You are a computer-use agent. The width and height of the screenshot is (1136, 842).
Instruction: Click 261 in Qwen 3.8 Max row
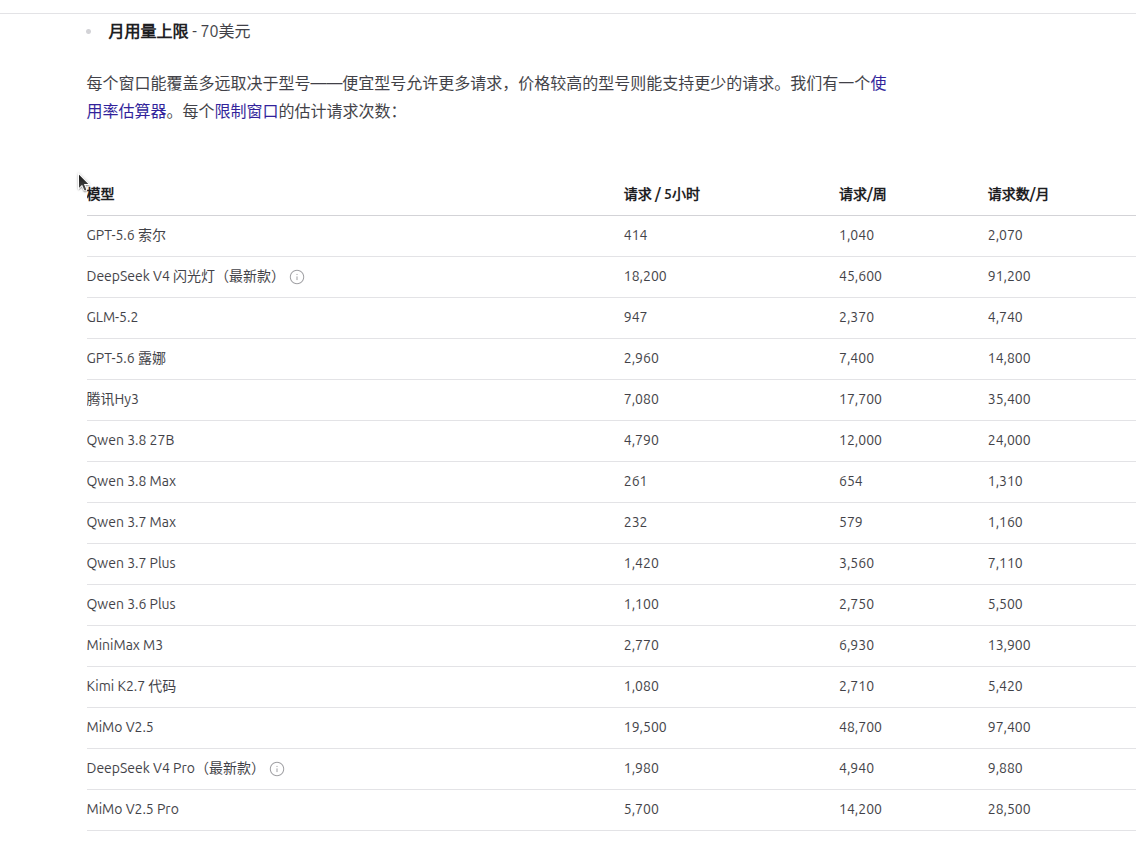[x=635, y=481]
